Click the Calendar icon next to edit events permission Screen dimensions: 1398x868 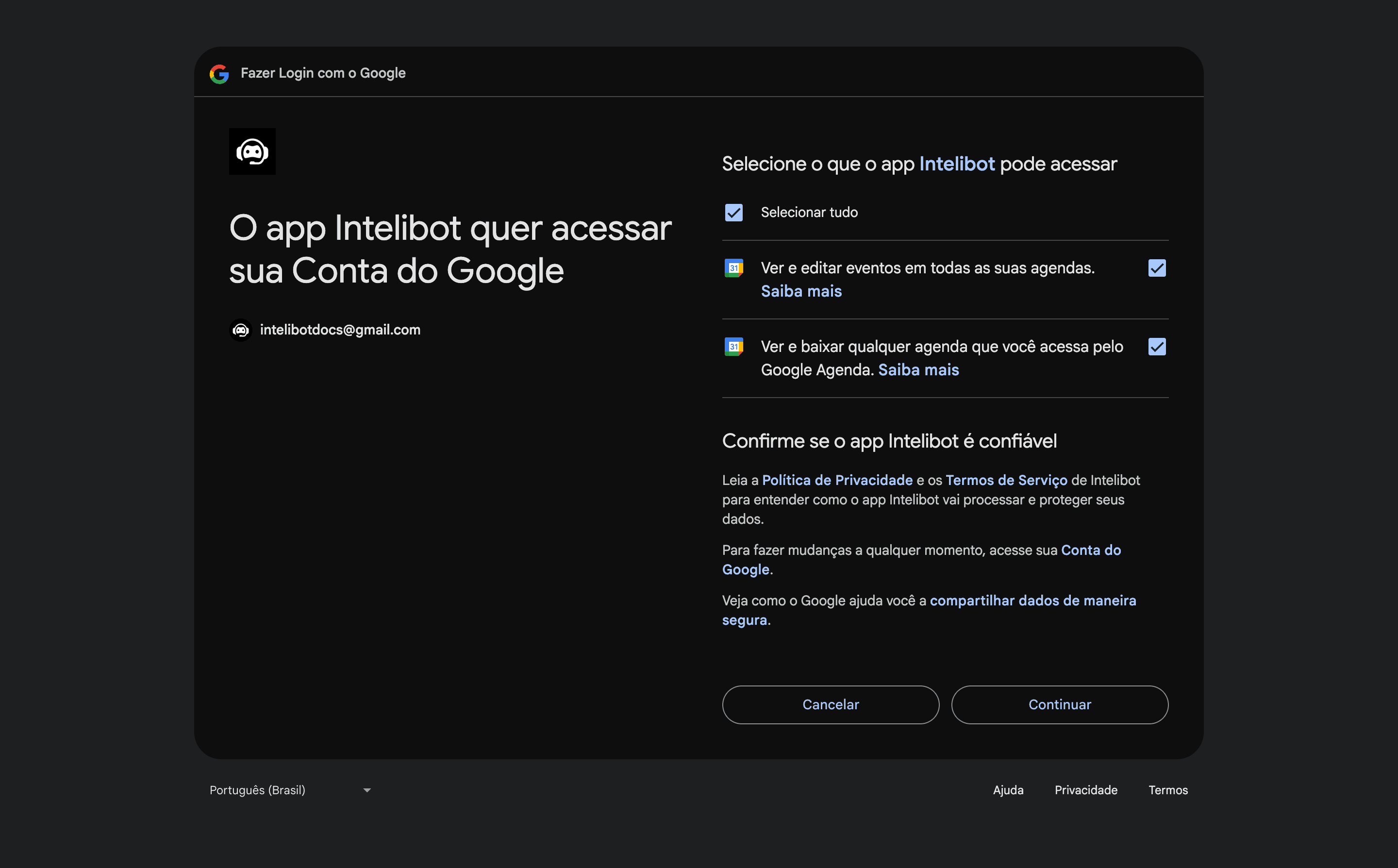pos(733,268)
